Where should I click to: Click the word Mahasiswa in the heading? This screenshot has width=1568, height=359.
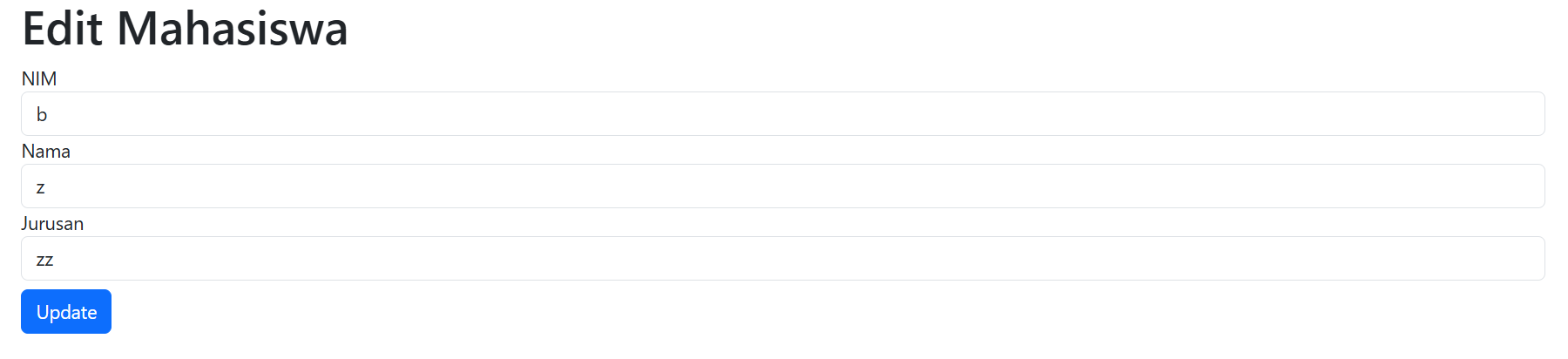pyautogui.click(x=233, y=29)
